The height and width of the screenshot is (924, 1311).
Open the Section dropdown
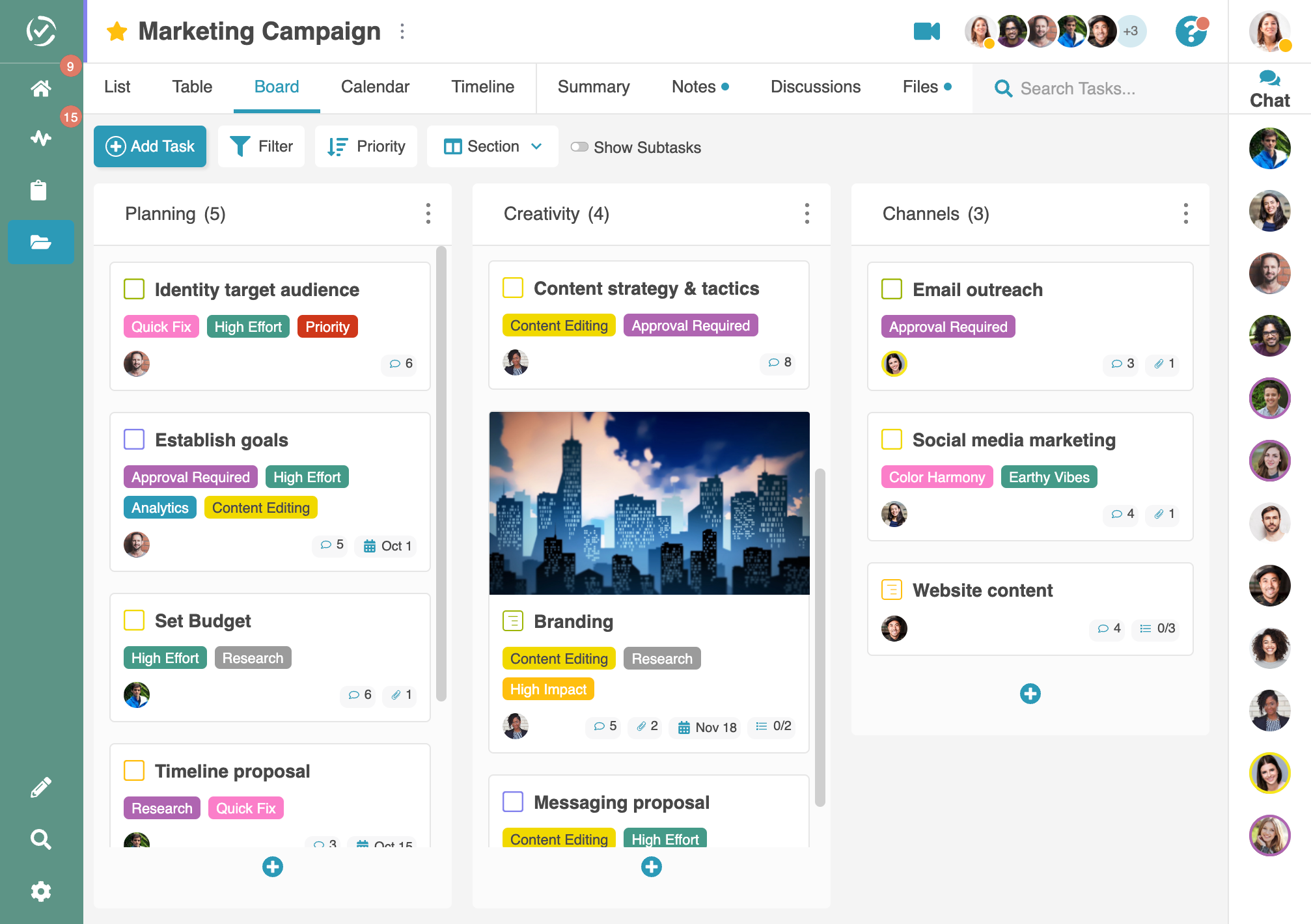(x=493, y=146)
